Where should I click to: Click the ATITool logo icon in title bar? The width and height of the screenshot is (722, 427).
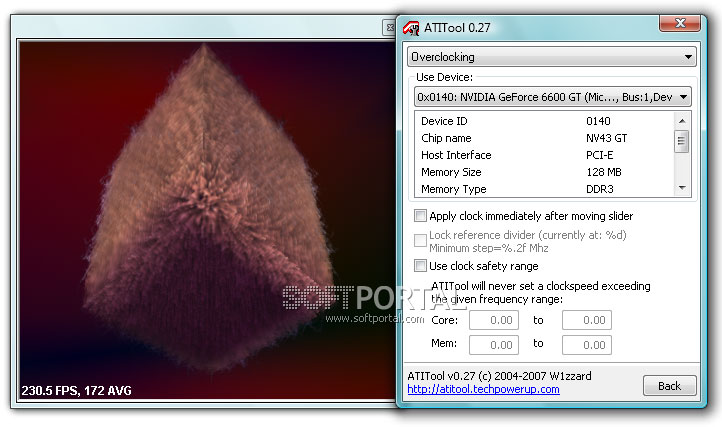[411, 28]
